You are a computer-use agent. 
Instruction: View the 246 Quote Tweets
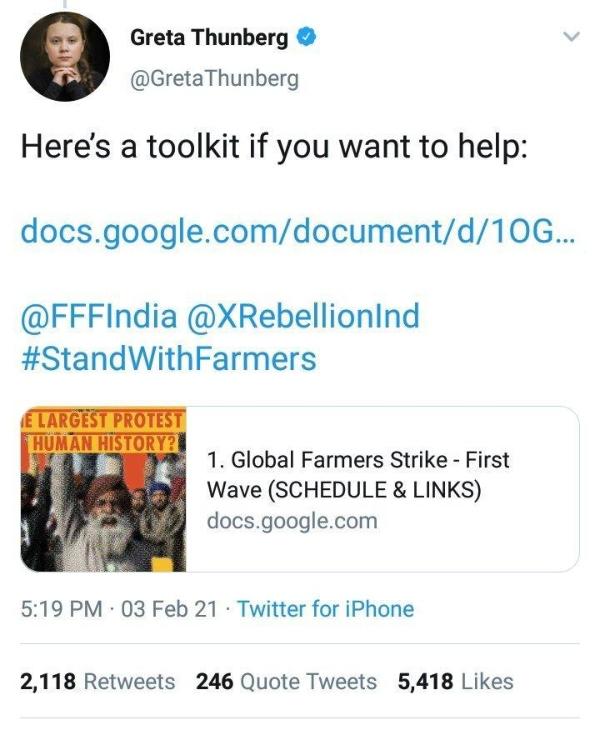(x=286, y=682)
